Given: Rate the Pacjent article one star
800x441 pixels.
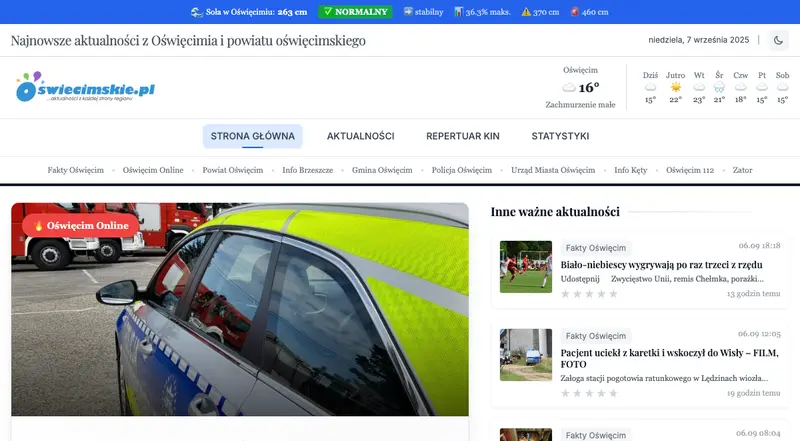Looking at the screenshot, I should point(565,394).
